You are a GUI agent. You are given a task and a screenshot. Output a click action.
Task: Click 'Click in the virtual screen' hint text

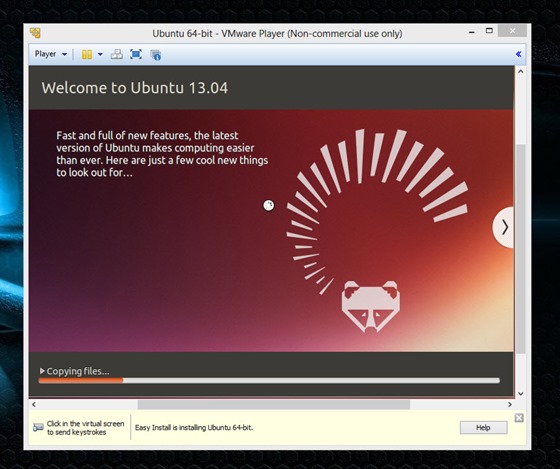click(x=85, y=428)
